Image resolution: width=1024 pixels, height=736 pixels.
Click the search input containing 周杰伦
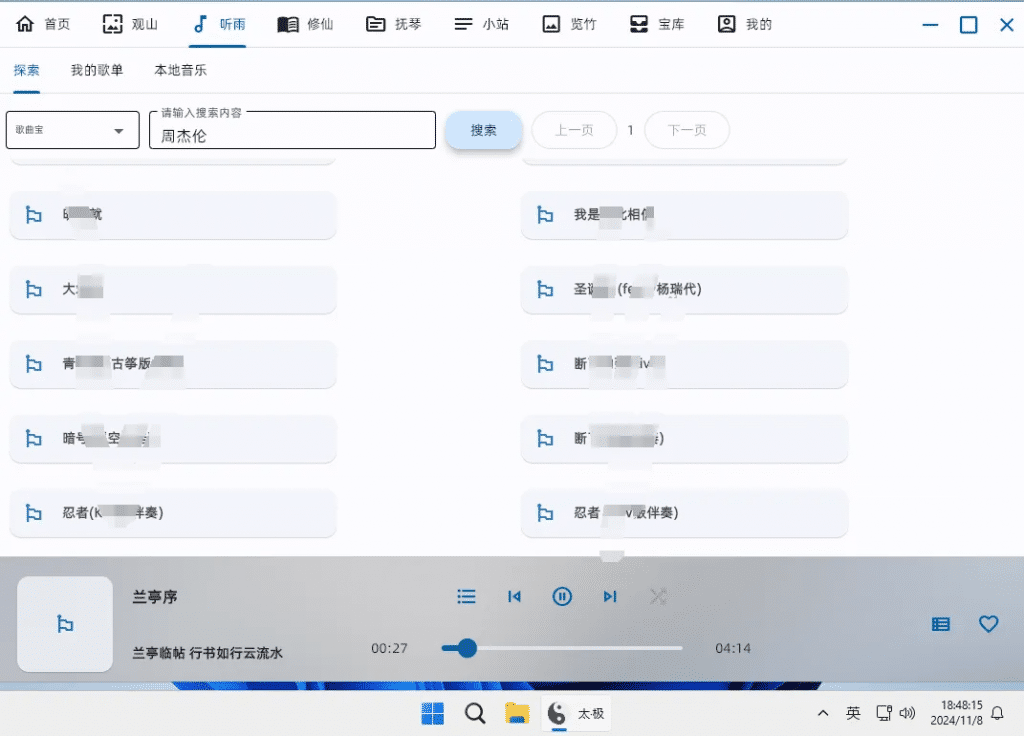tap(293, 130)
